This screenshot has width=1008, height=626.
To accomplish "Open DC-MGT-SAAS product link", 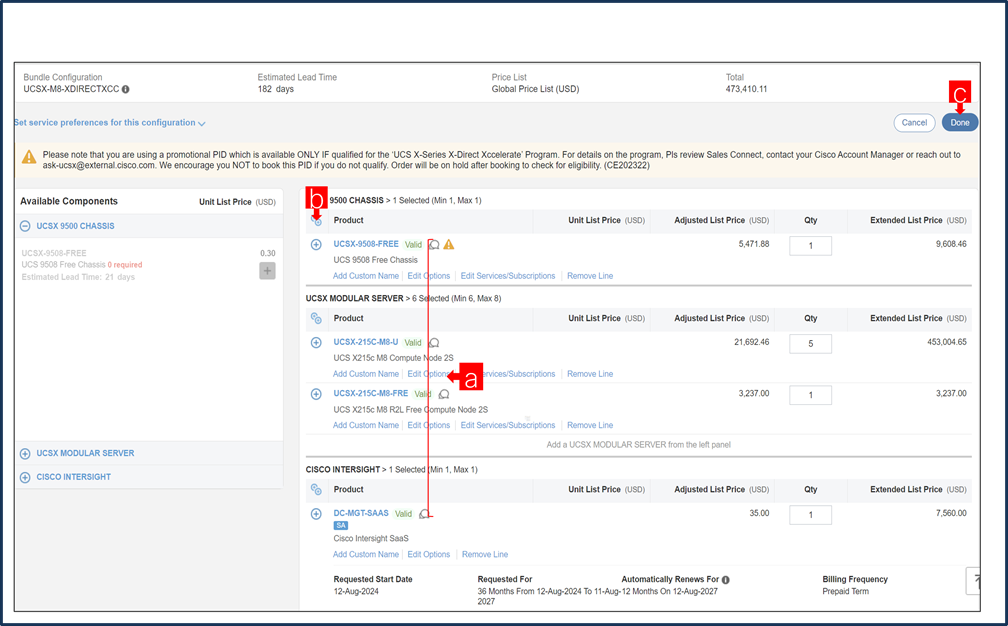I will 361,514.
